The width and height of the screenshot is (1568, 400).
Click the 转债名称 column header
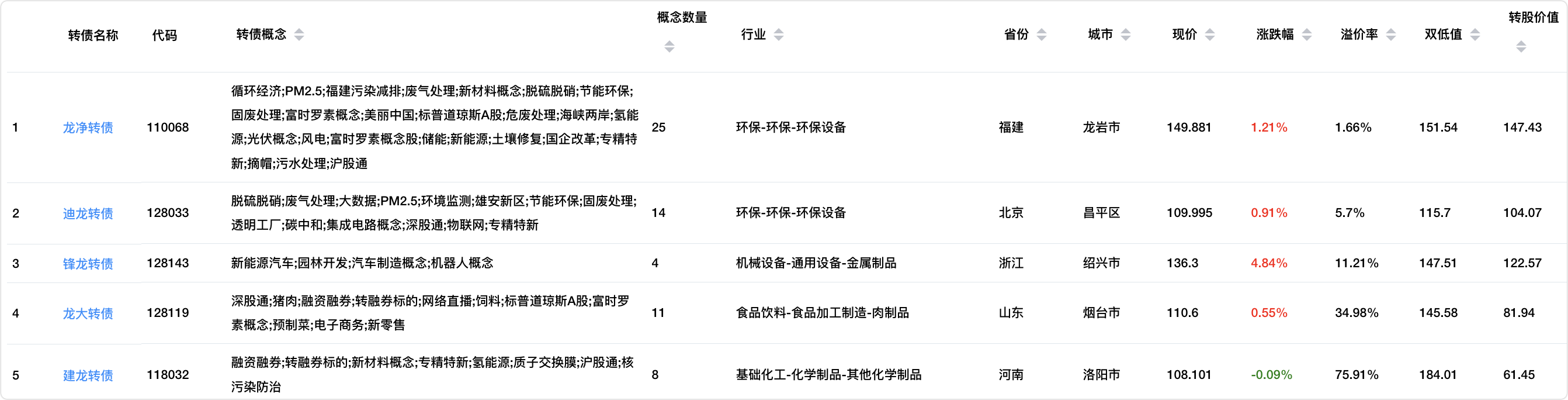pyautogui.click(x=92, y=35)
